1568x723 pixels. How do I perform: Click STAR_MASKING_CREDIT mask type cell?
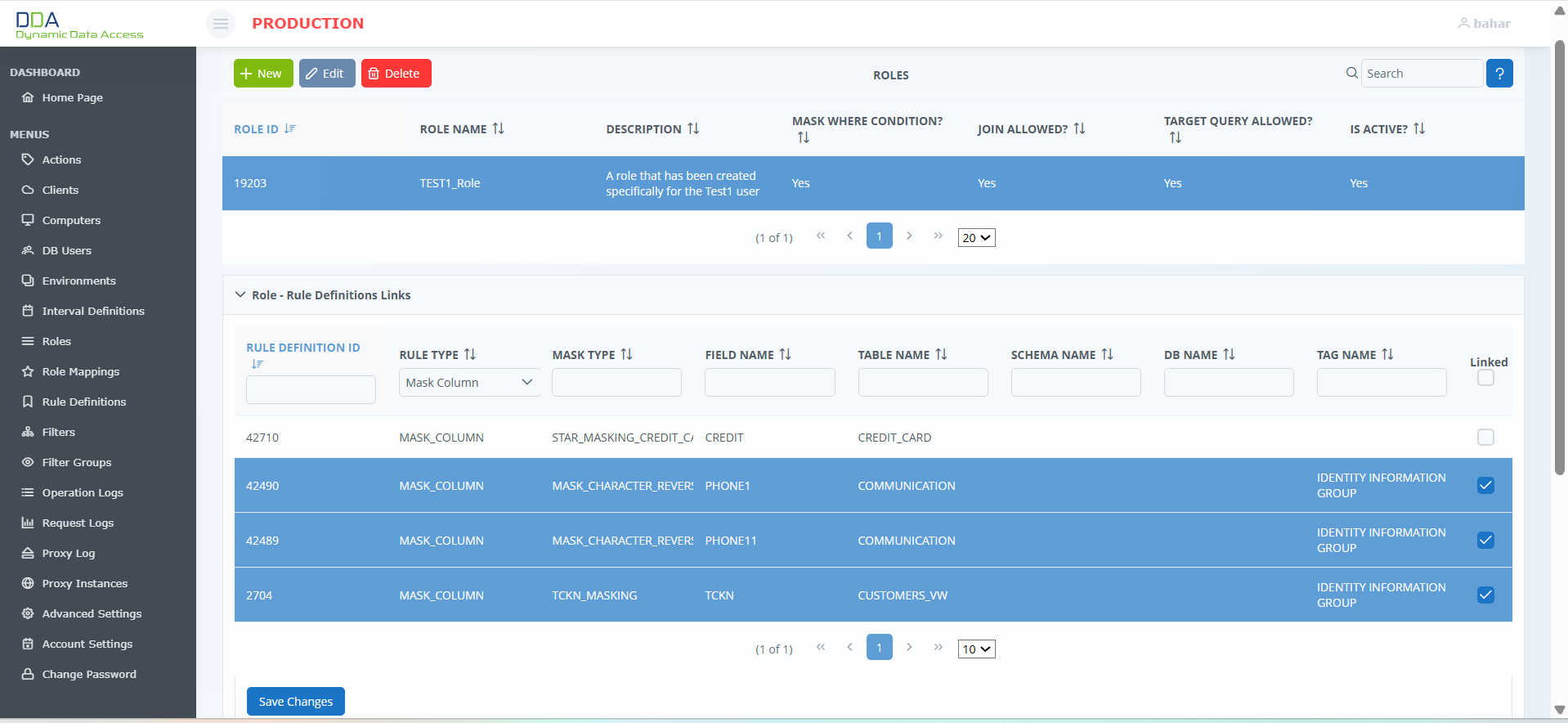(622, 438)
